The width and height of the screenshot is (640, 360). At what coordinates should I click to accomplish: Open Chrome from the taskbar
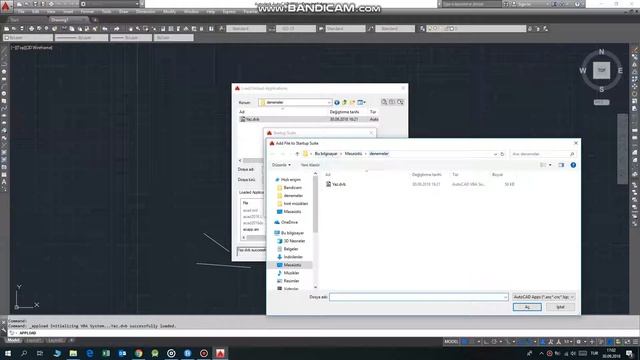(x=139, y=353)
